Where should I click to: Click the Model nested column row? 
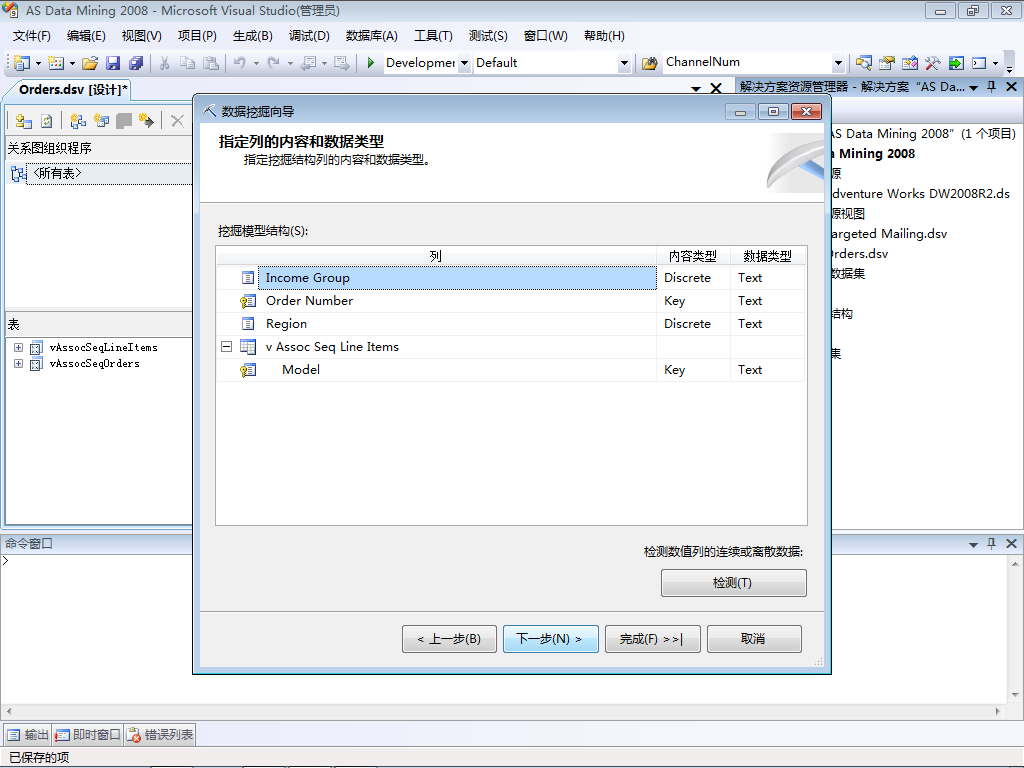tap(457, 370)
